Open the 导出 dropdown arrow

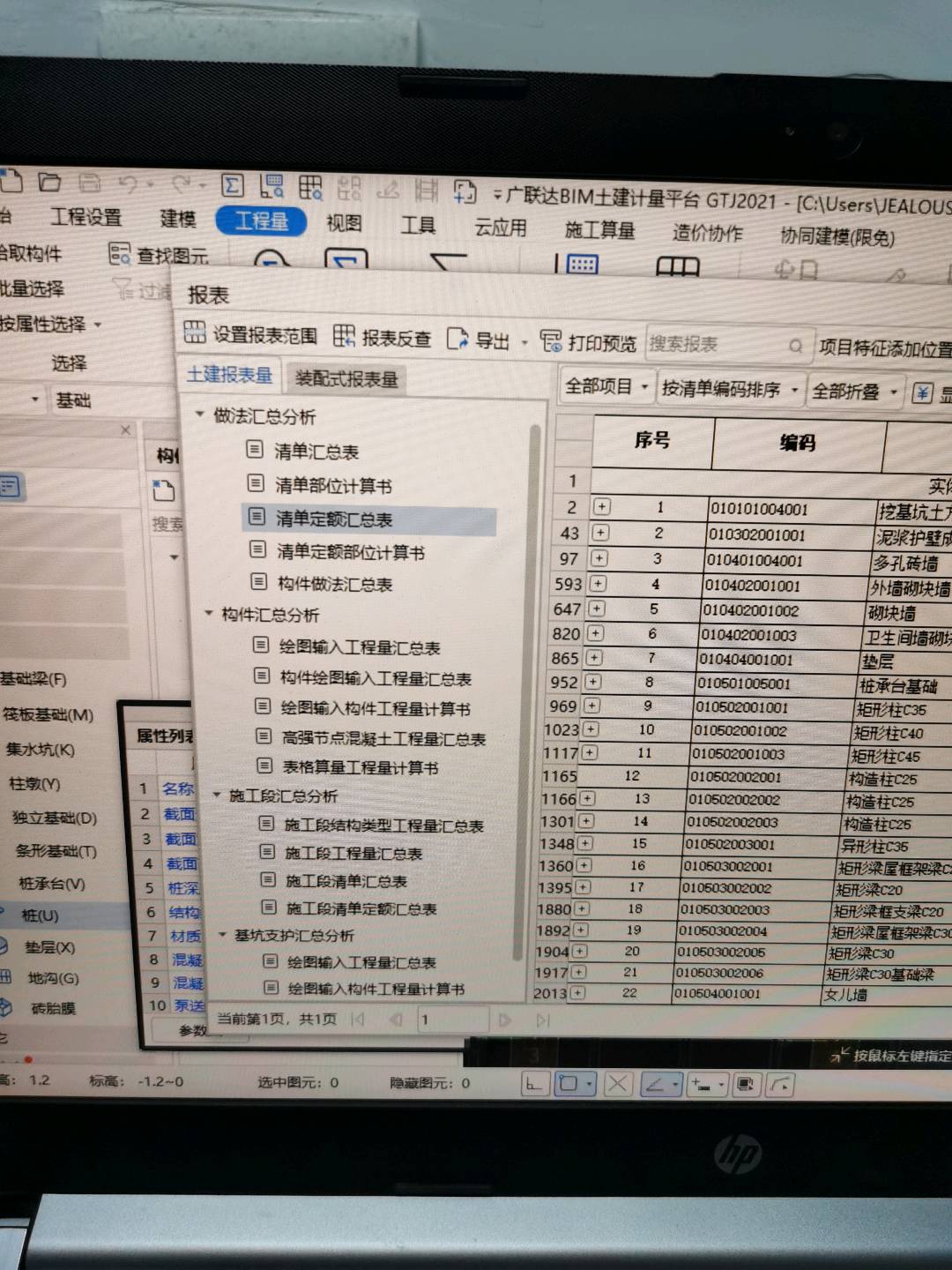click(524, 342)
